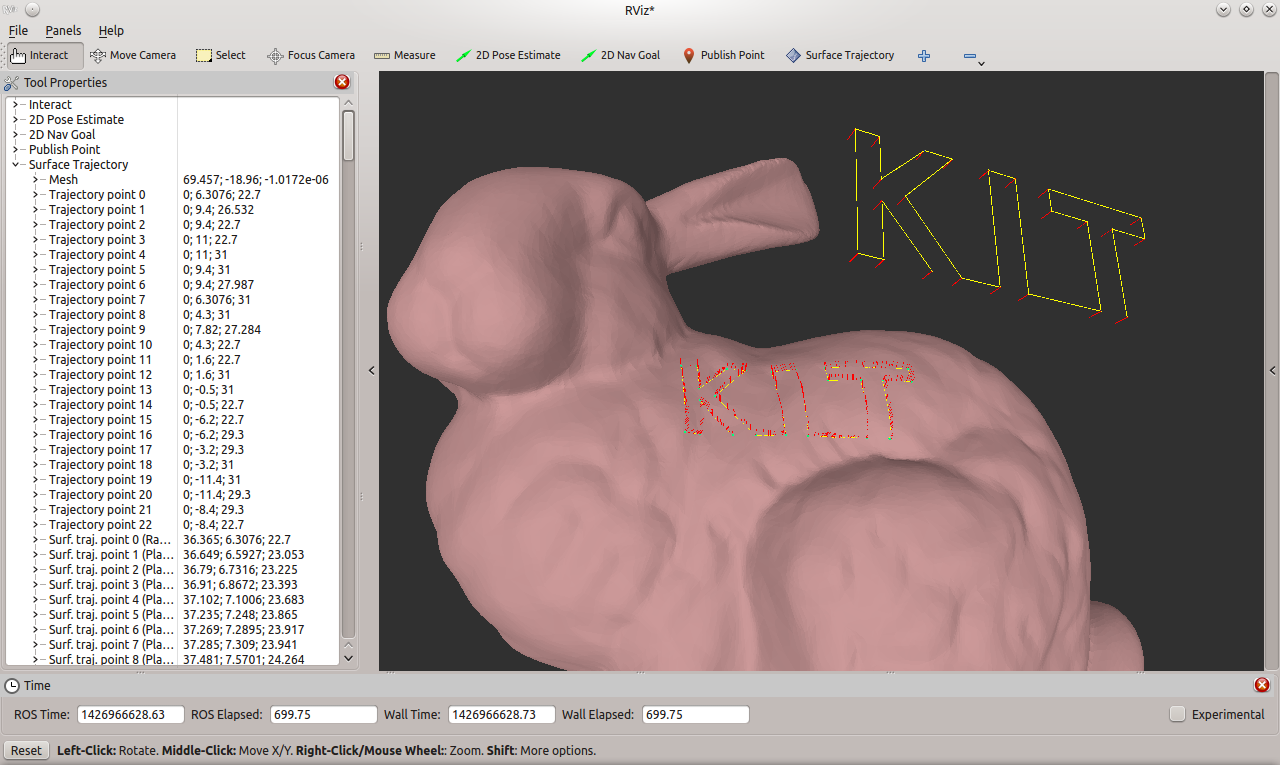The image size is (1280, 765).
Task: Select Trajectory point 1 row
Action: coord(172,210)
